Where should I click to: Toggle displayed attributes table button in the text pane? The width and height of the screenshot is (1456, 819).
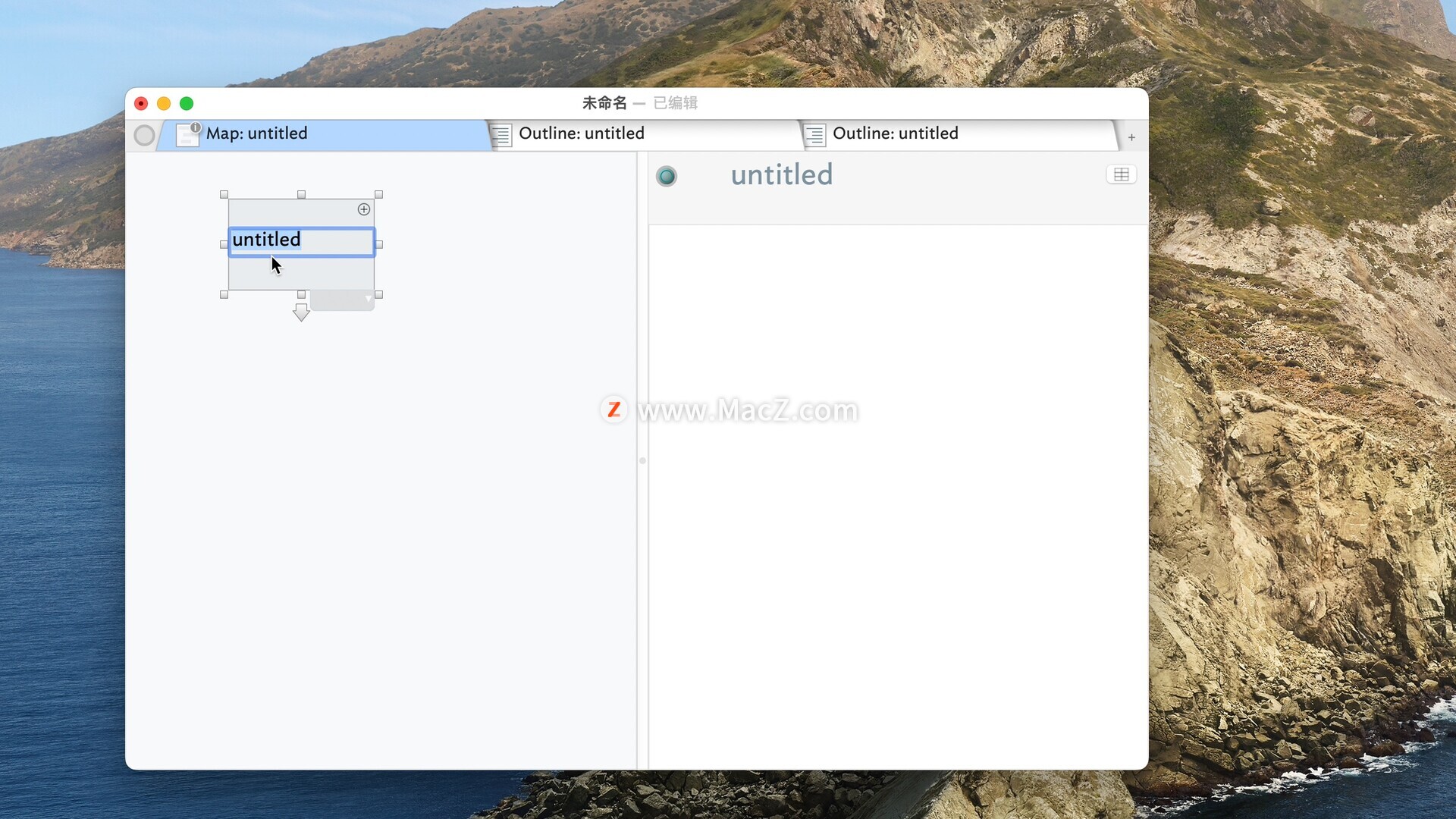[x=1121, y=175]
